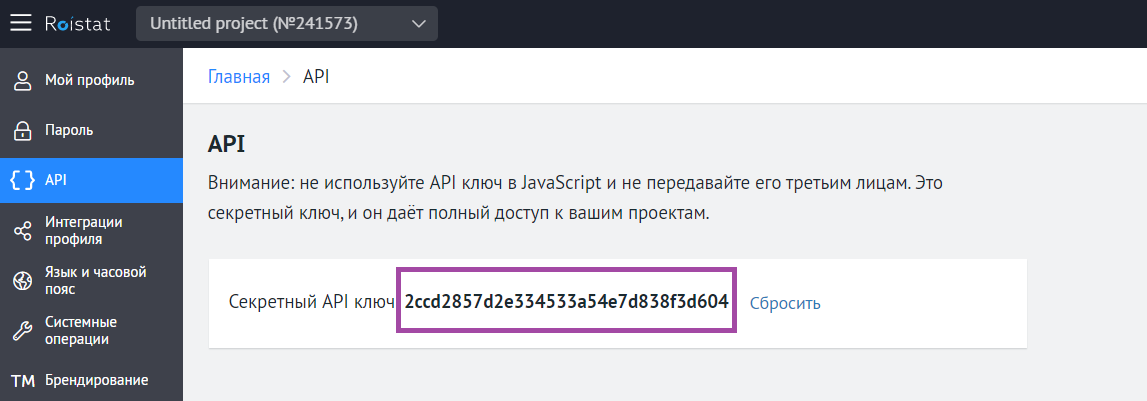Open Брендирование sidebar item

96,380
